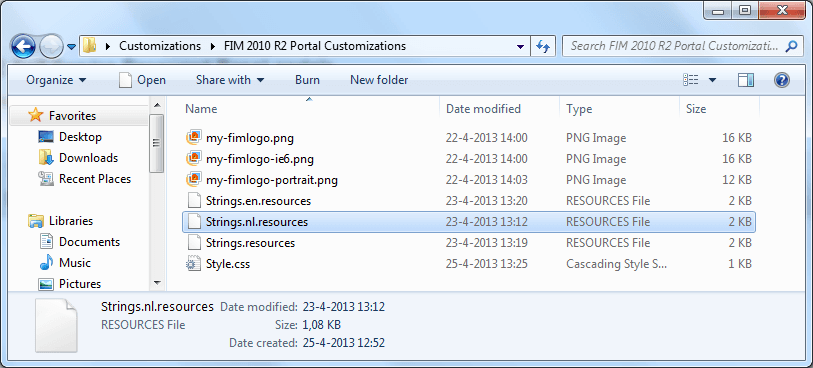Toggle the preview pane icon

pos(746,80)
